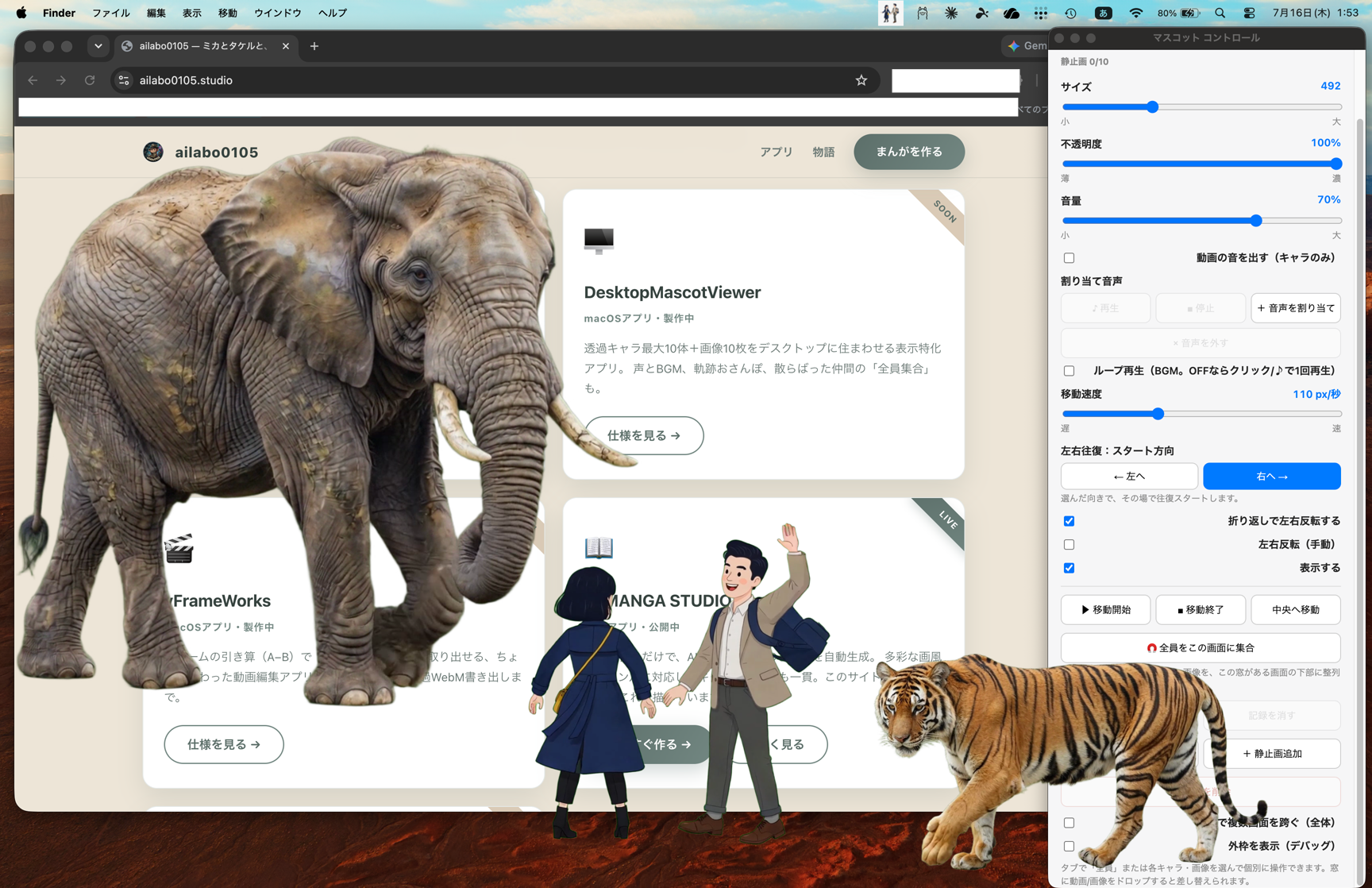The width and height of the screenshot is (1372, 888).
Task: Open Control Center
Action: 1249,13
